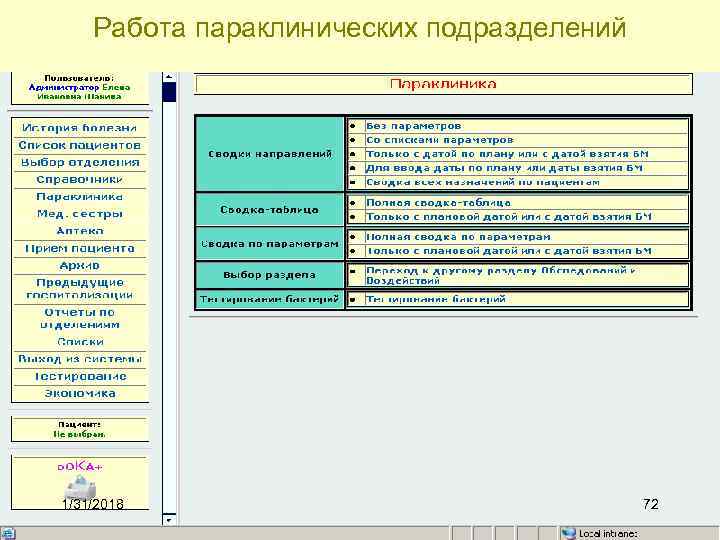
Task: Open Переход к другому разделу Обследований link
Action: click(501, 276)
